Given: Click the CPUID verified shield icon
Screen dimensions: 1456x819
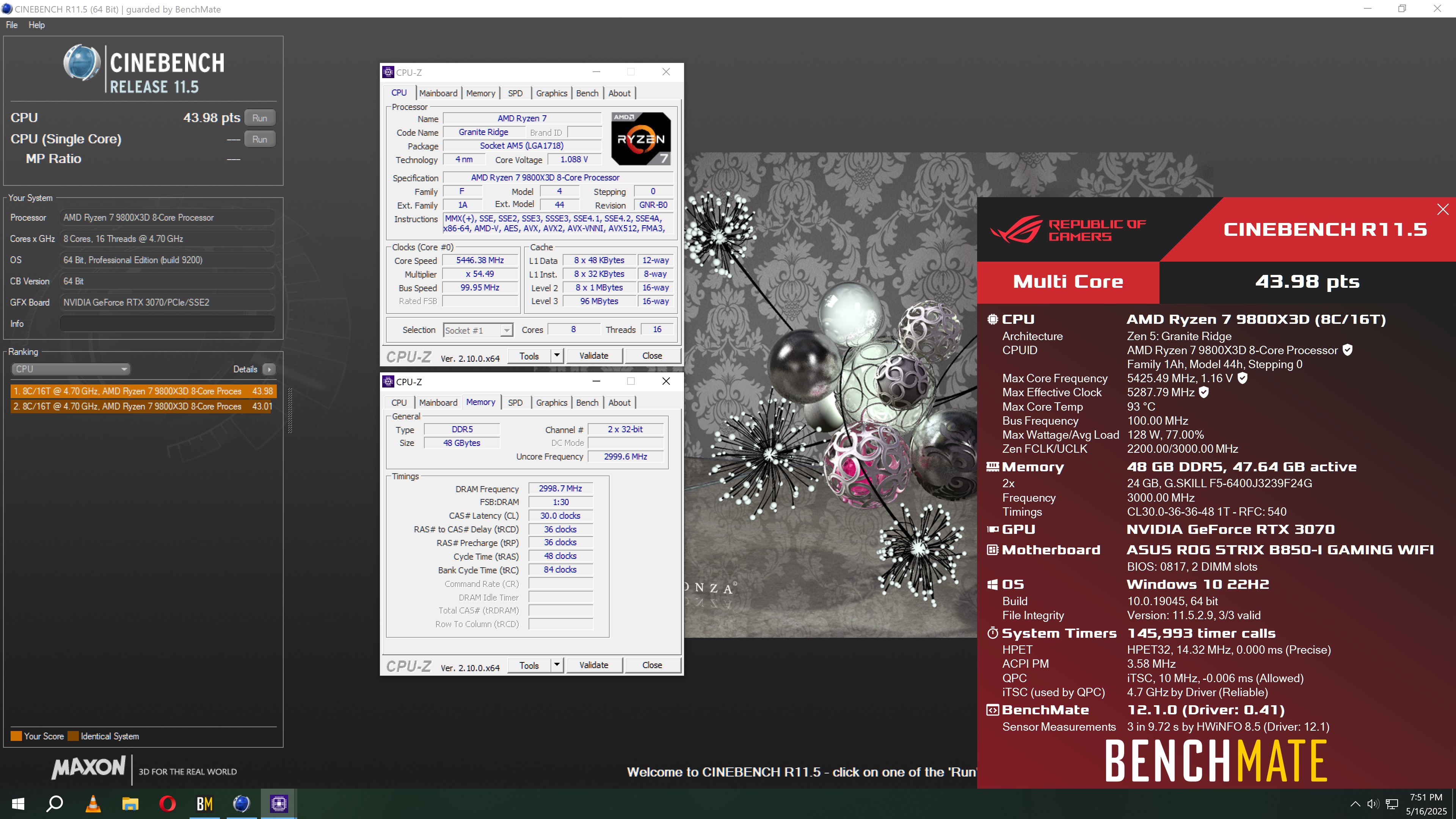Looking at the screenshot, I should coord(1348,350).
